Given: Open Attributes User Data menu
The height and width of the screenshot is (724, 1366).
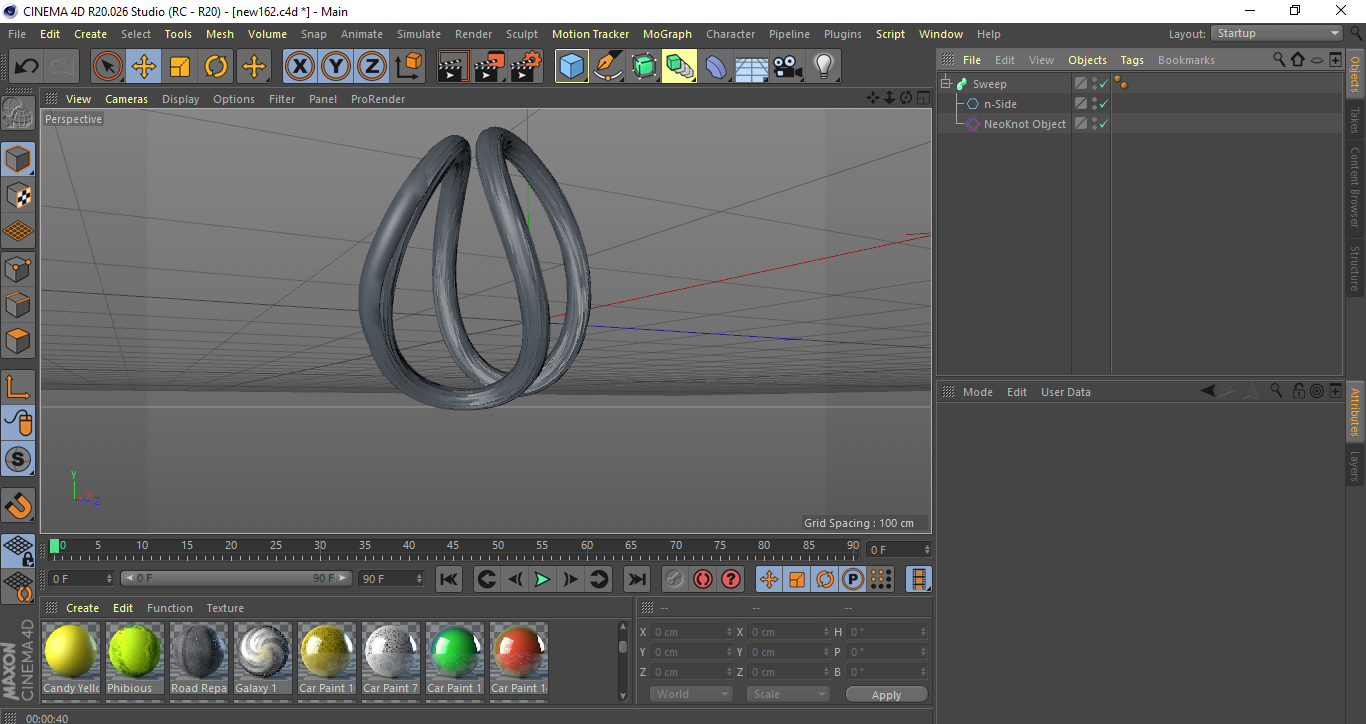Looking at the screenshot, I should pos(1066,392).
